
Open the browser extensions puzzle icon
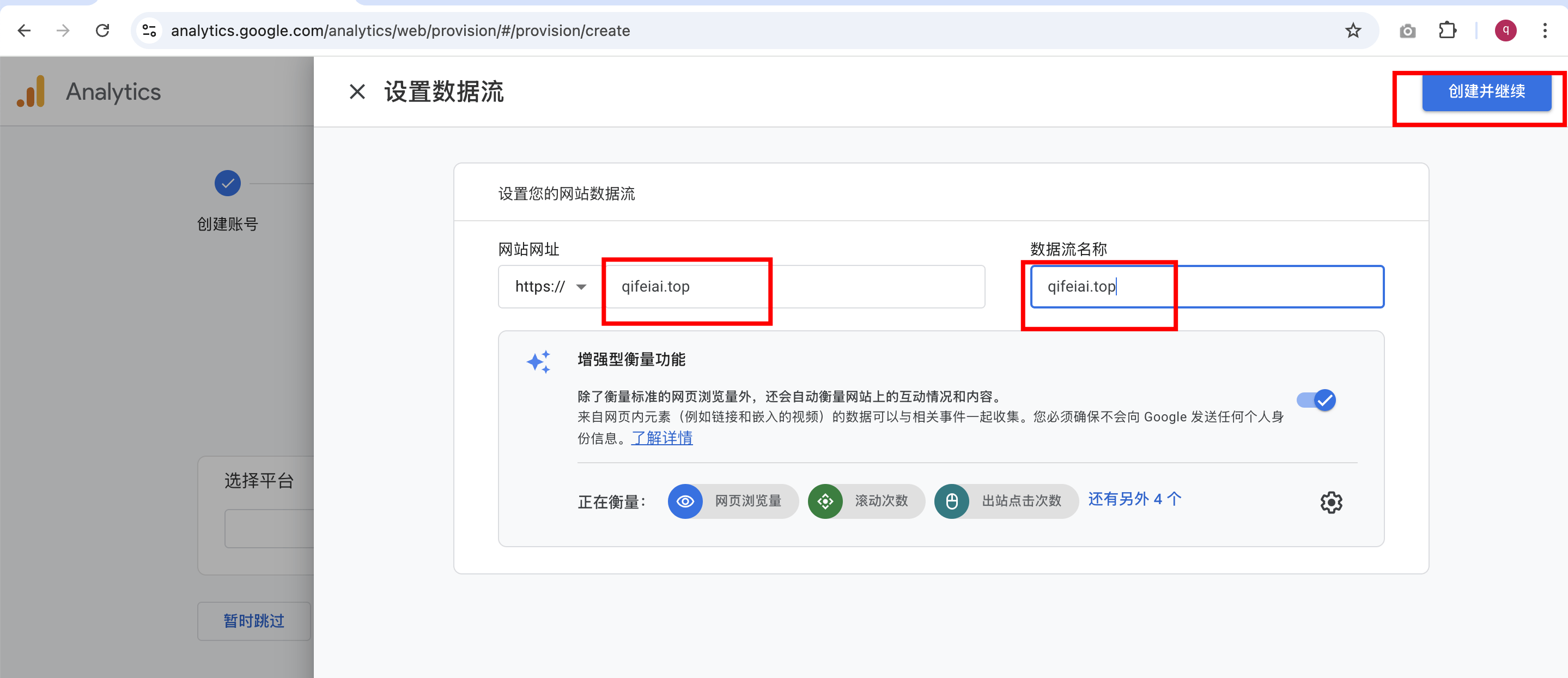pyautogui.click(x=1447, y=31)
